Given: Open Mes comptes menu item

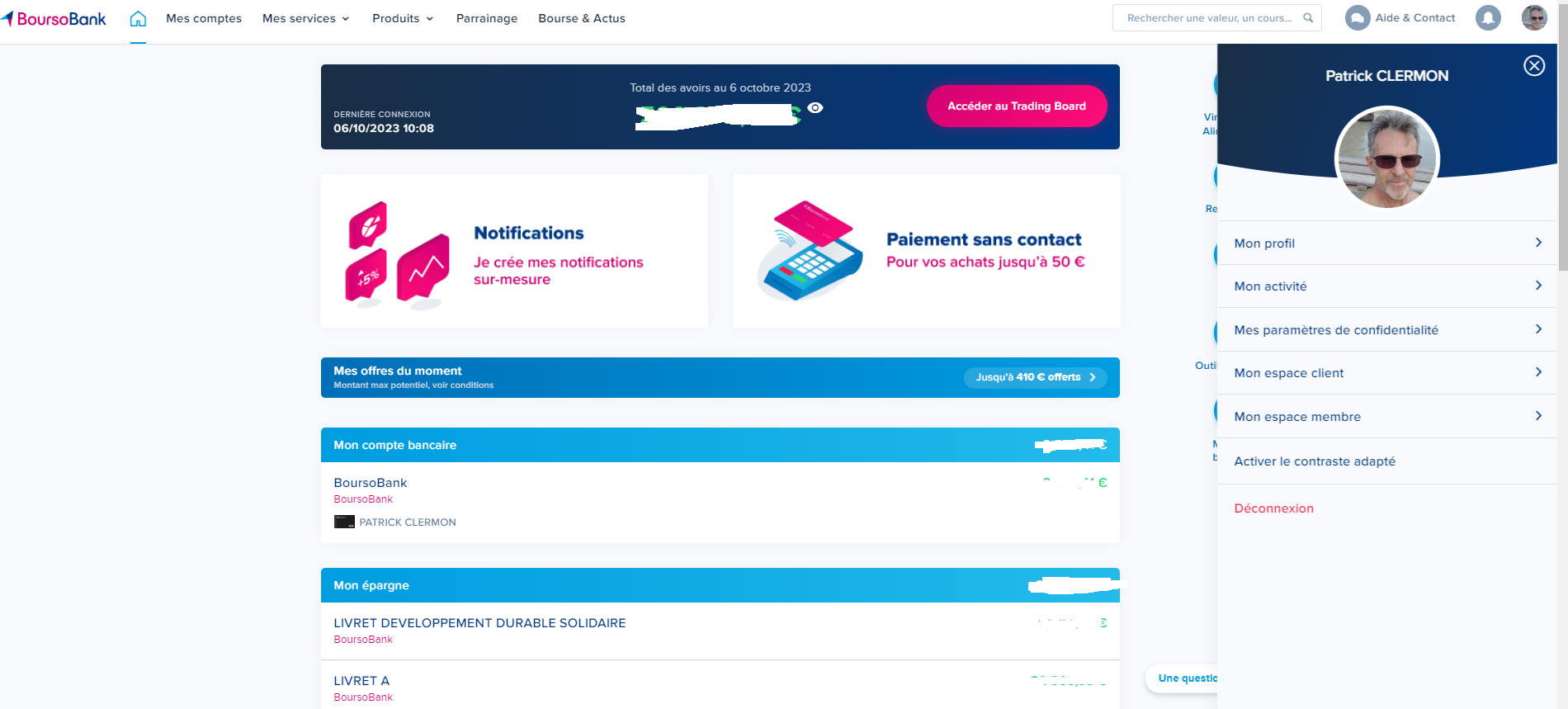Looking at the screenshot, I should (204, 18).
